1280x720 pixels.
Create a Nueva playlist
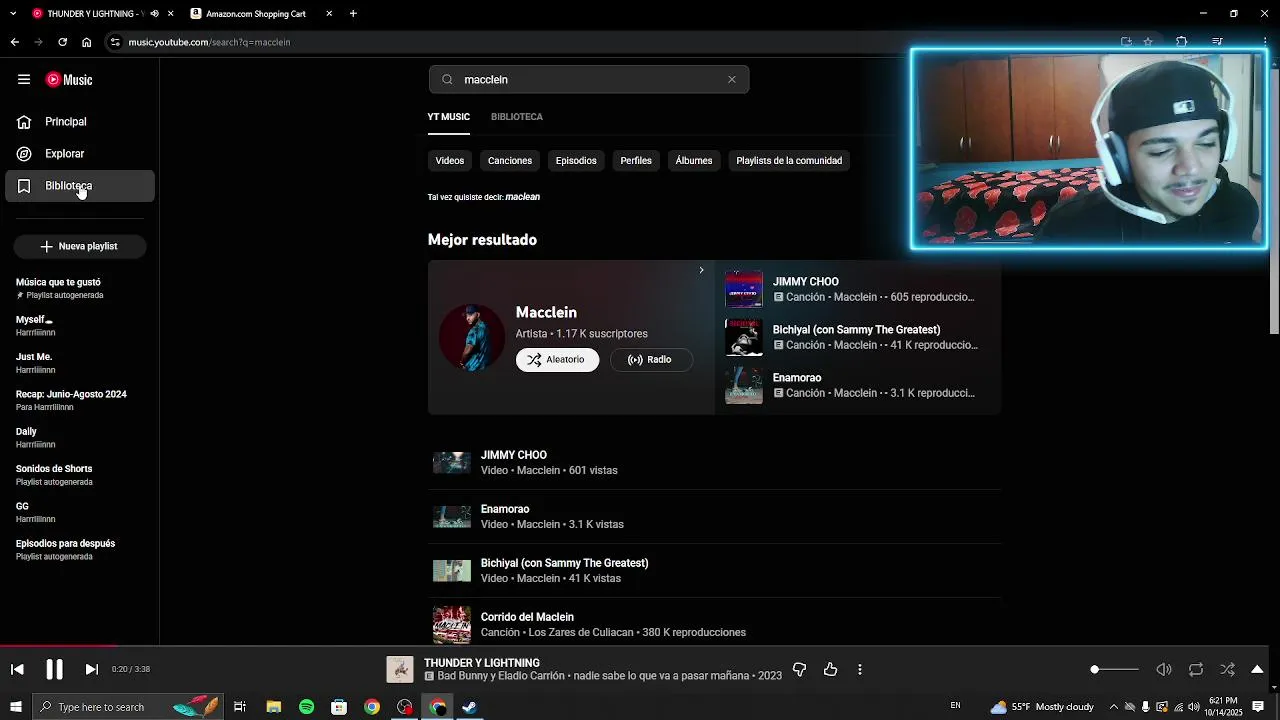[x=80, y=246]
